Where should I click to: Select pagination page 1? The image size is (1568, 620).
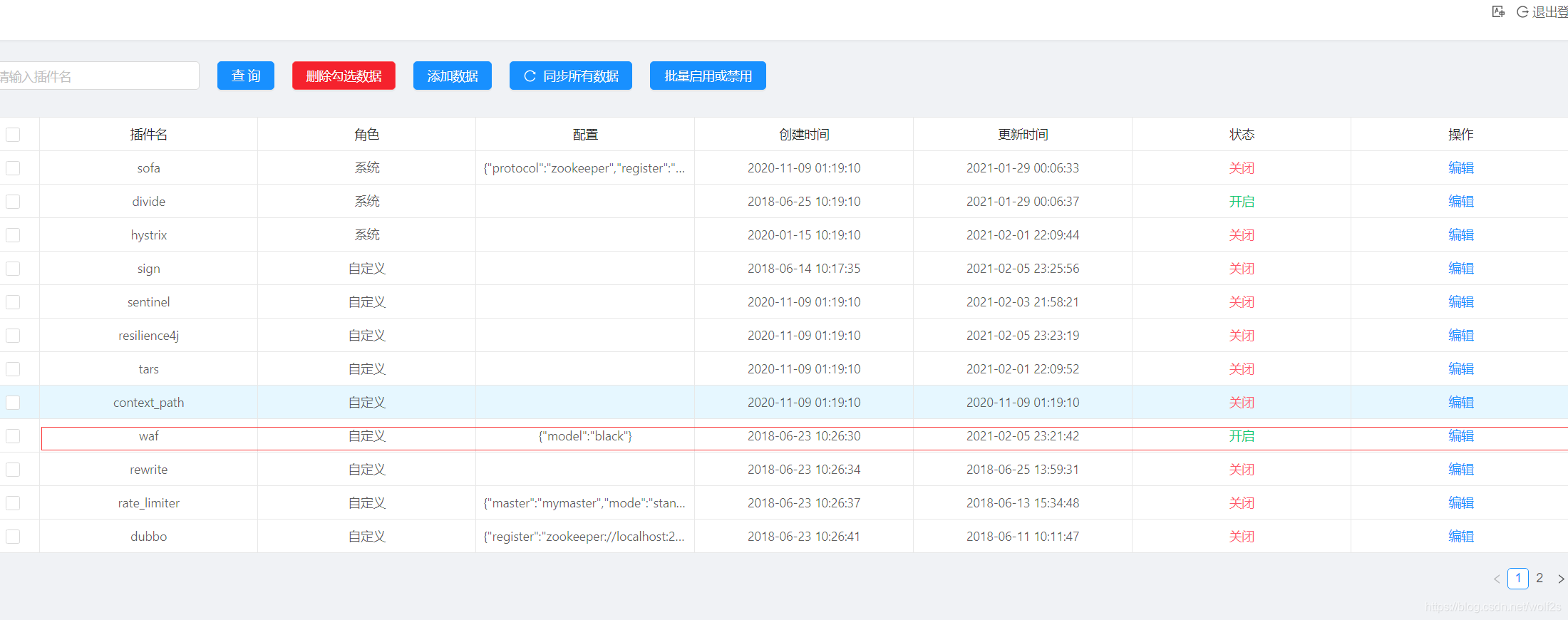tap(1518, 578)
